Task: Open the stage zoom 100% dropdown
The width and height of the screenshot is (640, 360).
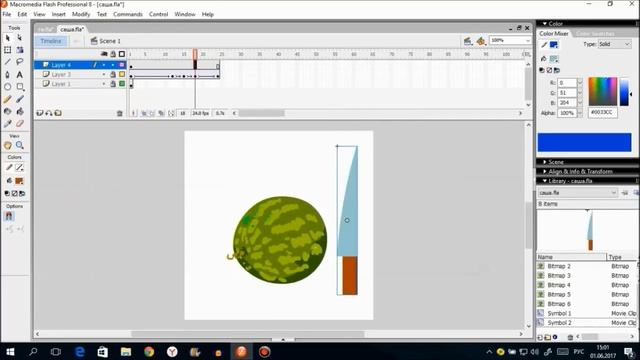Action: 527,40
